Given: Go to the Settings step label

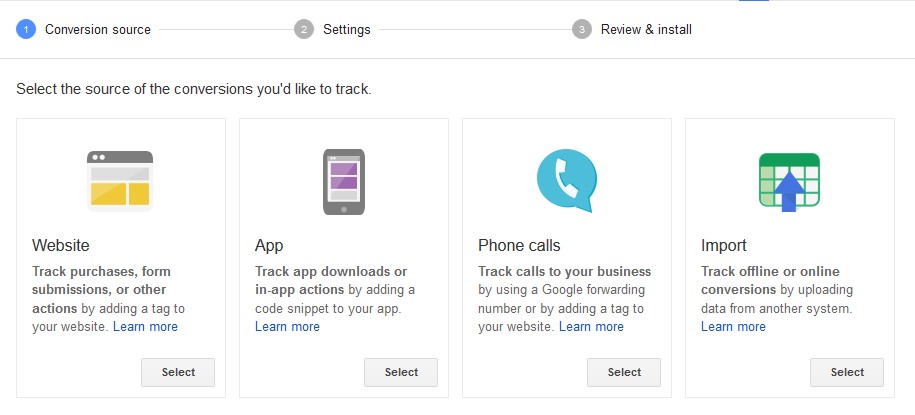Looking at the screenshot, I should (347, 29).
